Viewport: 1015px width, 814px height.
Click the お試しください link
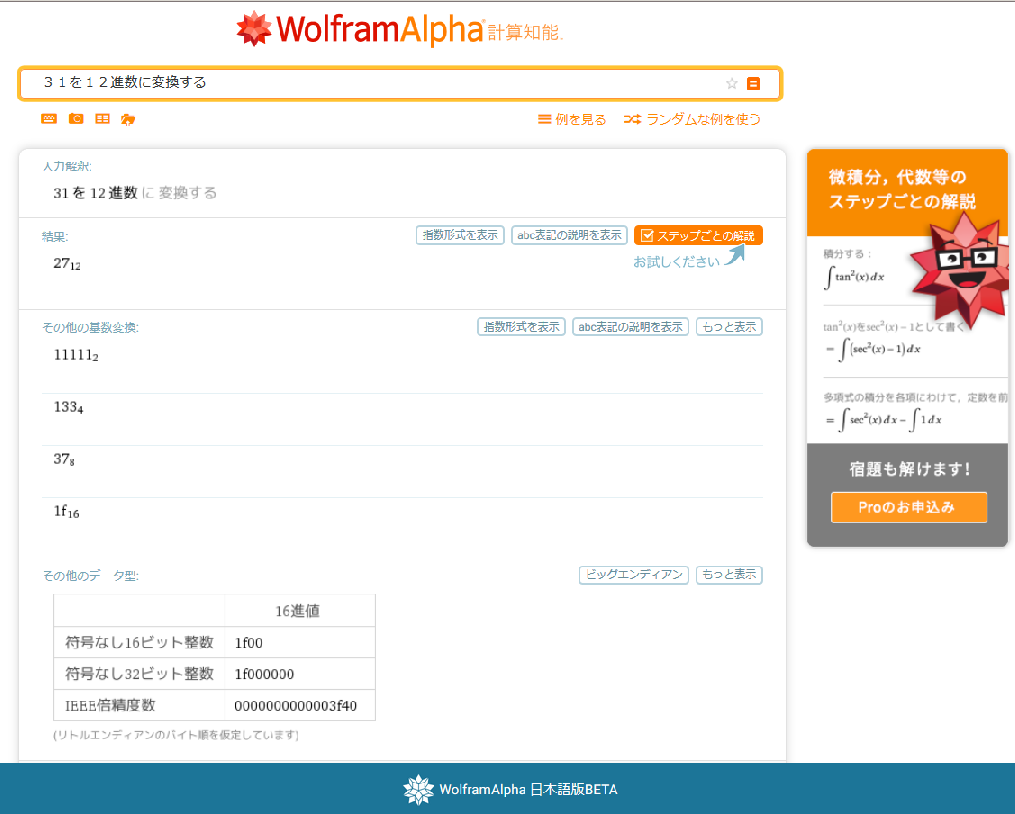[676, 262]
